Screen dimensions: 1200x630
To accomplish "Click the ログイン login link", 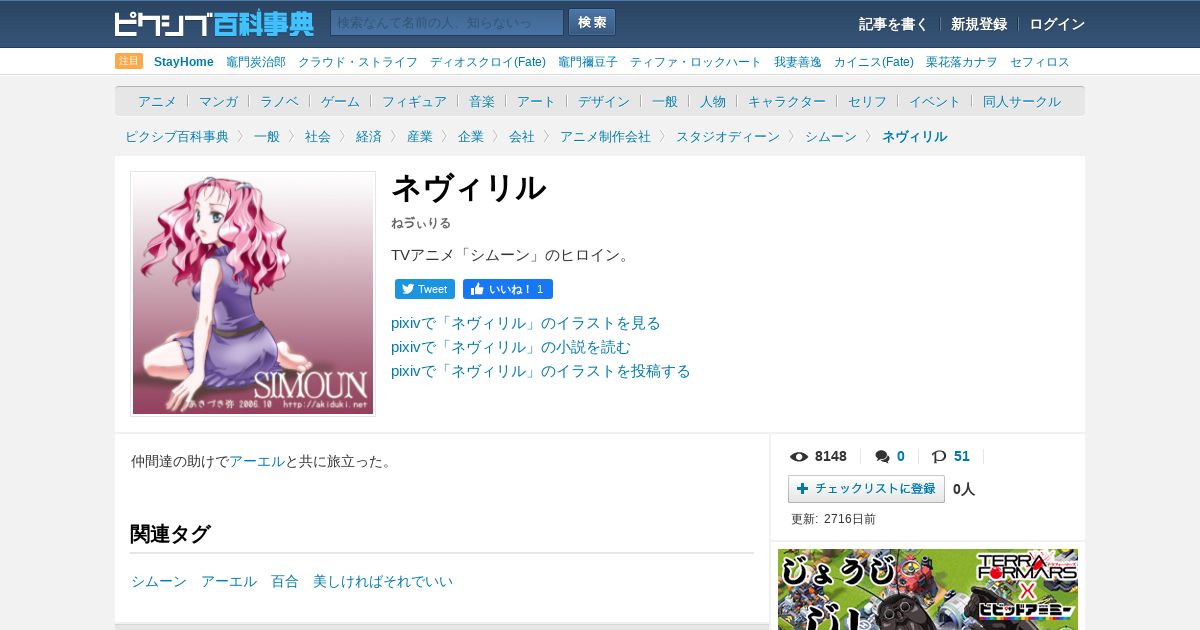I will (1057, 24).
